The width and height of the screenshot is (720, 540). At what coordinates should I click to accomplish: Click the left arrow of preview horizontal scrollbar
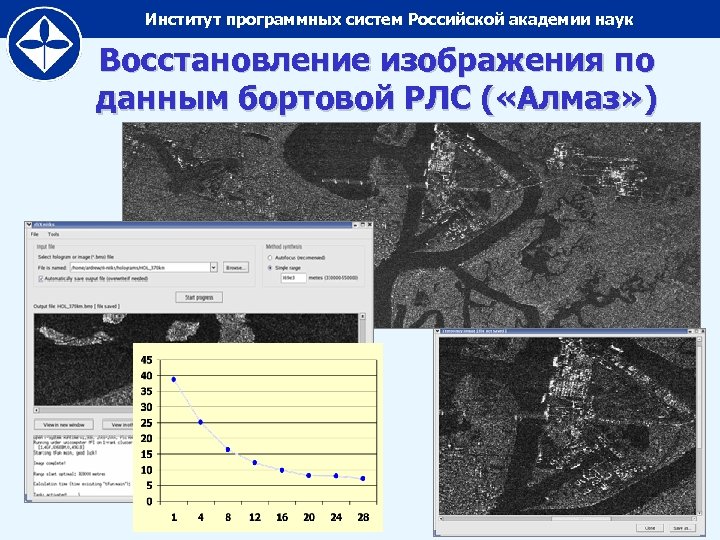tap(37, 410)
